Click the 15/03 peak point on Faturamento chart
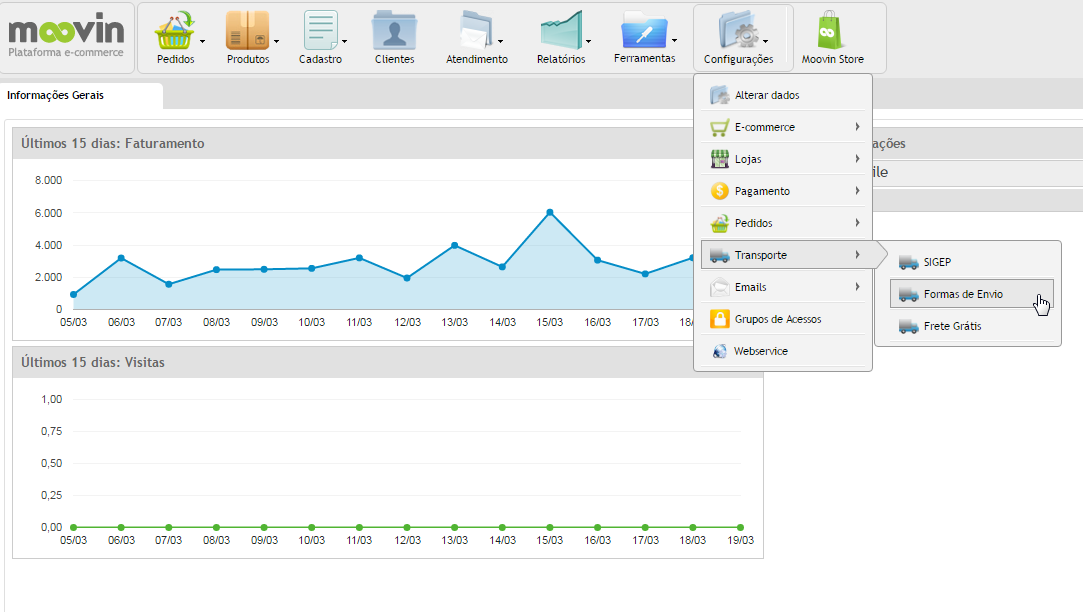The height and width of the screenshot is (612, 1083). (x=550, y=212)
